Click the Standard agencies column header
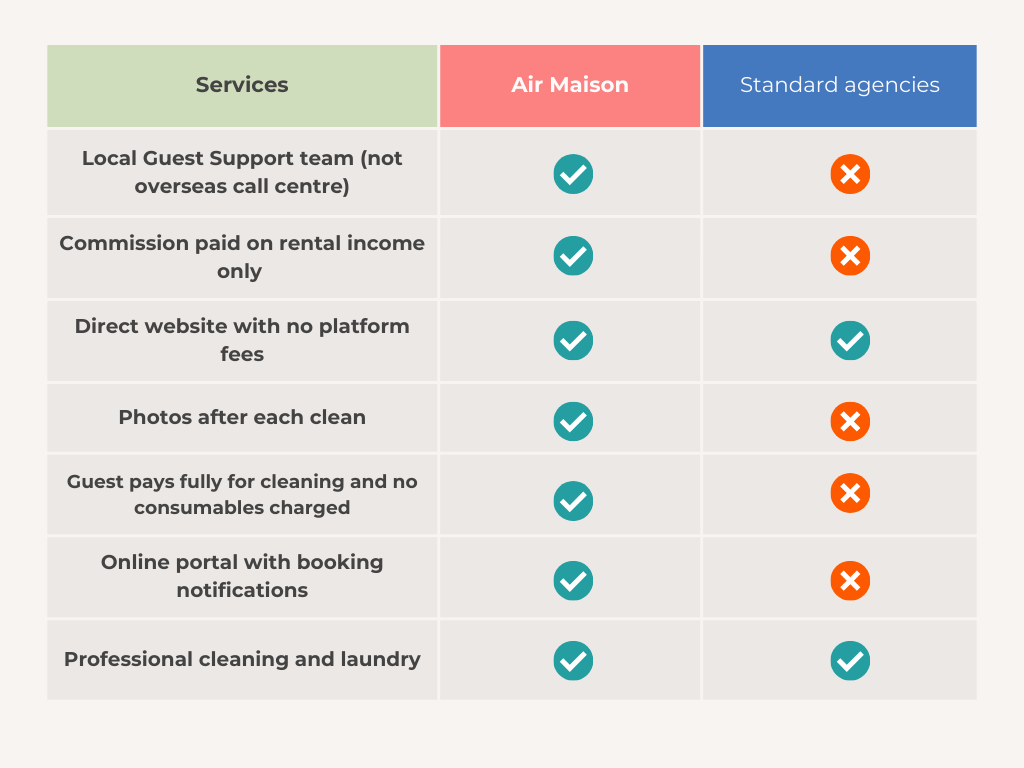1024x768 pixels. (x=839, y=86)
